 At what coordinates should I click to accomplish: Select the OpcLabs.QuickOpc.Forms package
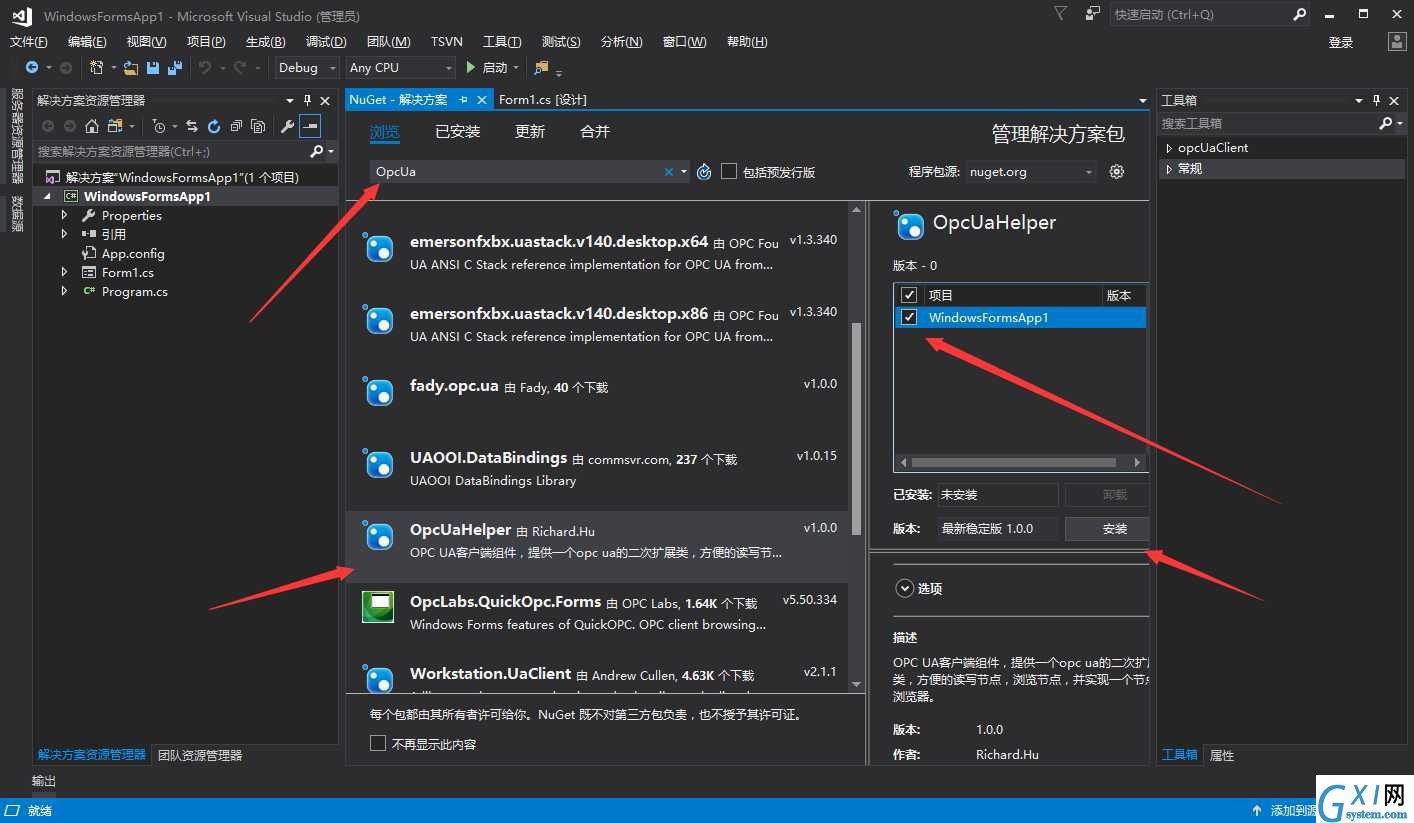click(x=597, y=619)
